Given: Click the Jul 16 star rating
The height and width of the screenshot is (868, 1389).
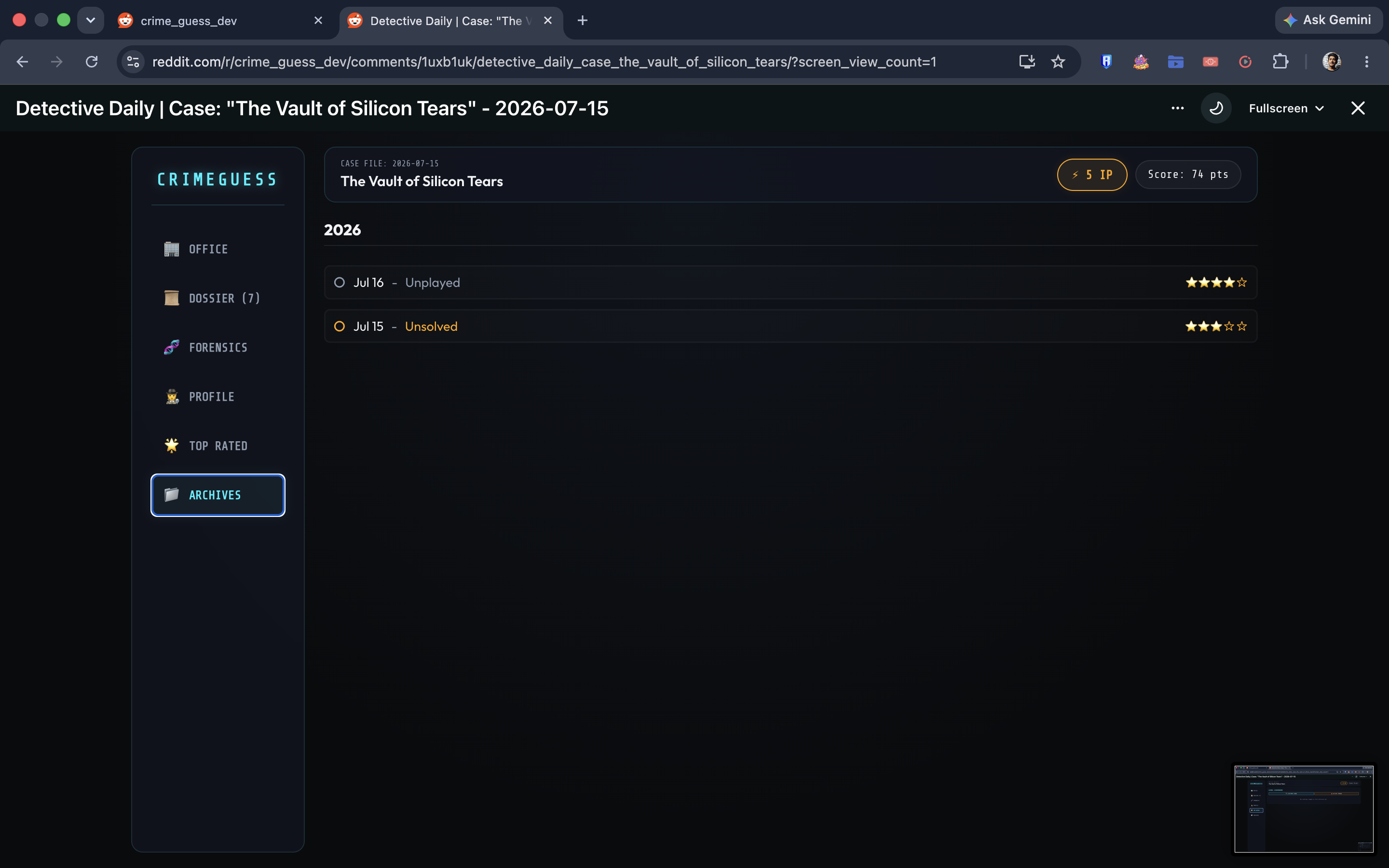Looking at the screenshot, I should point(1216,283).
